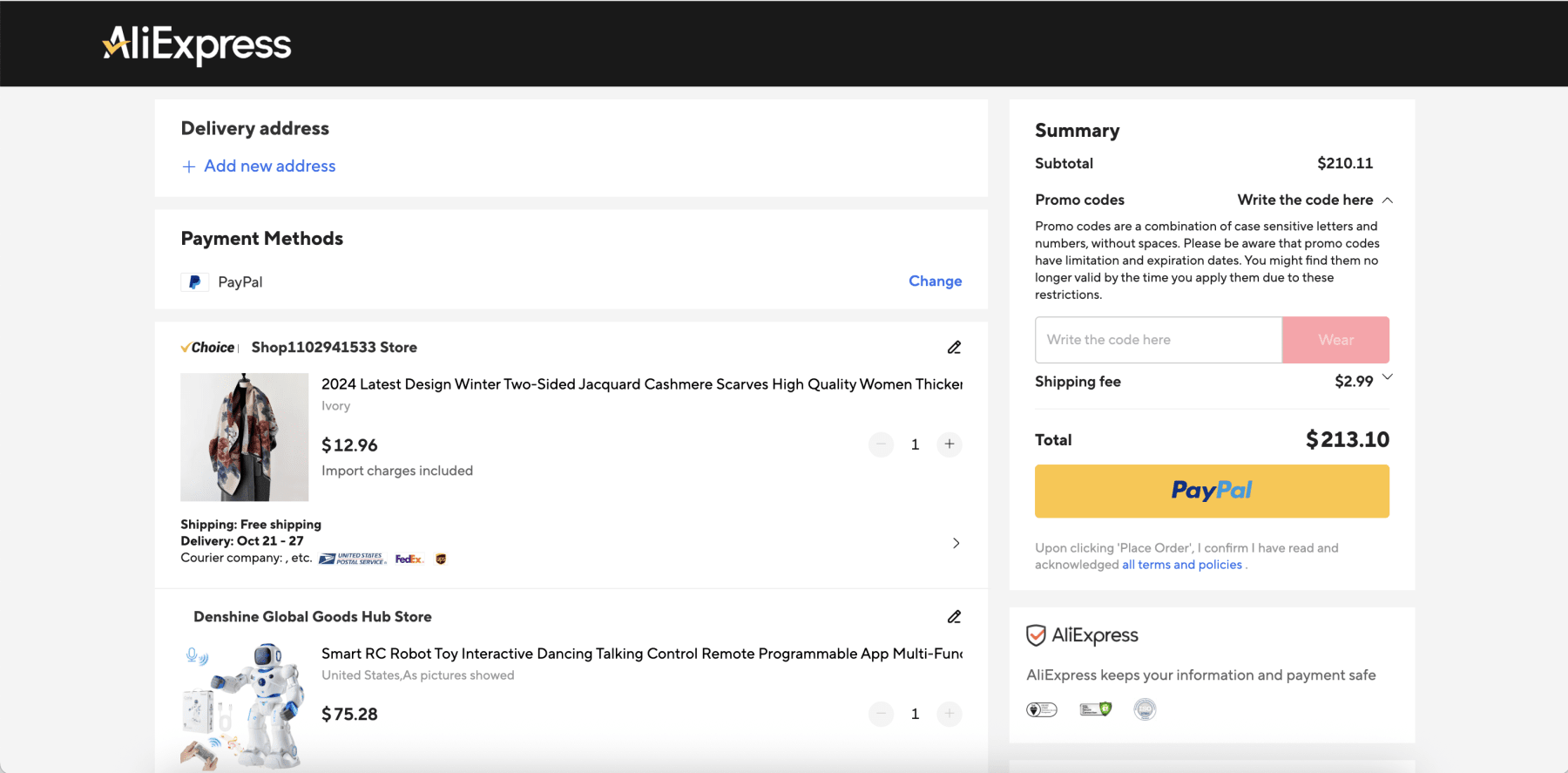Click the promo code input field
The image size is (1568, 773).
(1158, 340)
